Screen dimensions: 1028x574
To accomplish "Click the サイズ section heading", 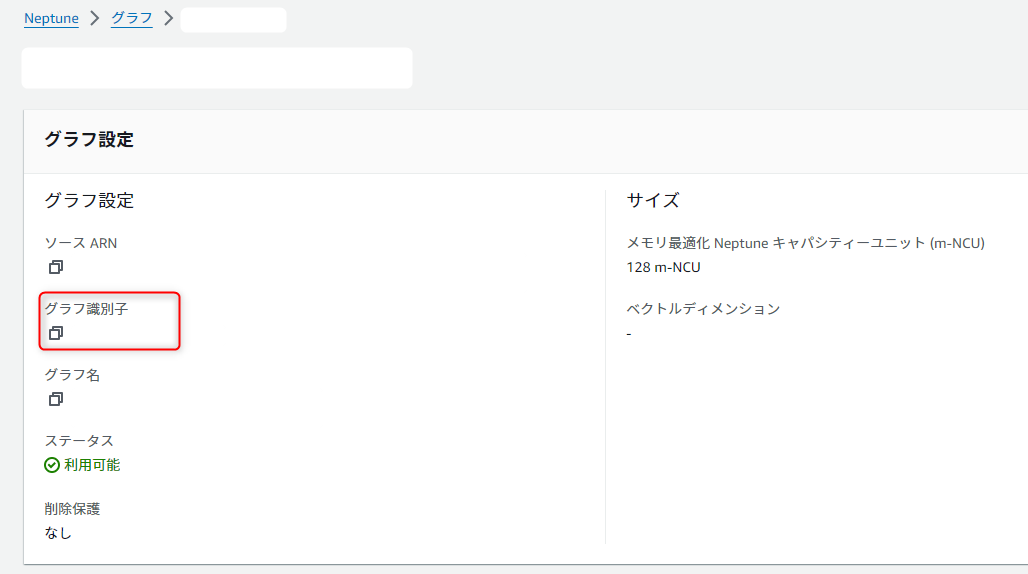I will point(653,201).
